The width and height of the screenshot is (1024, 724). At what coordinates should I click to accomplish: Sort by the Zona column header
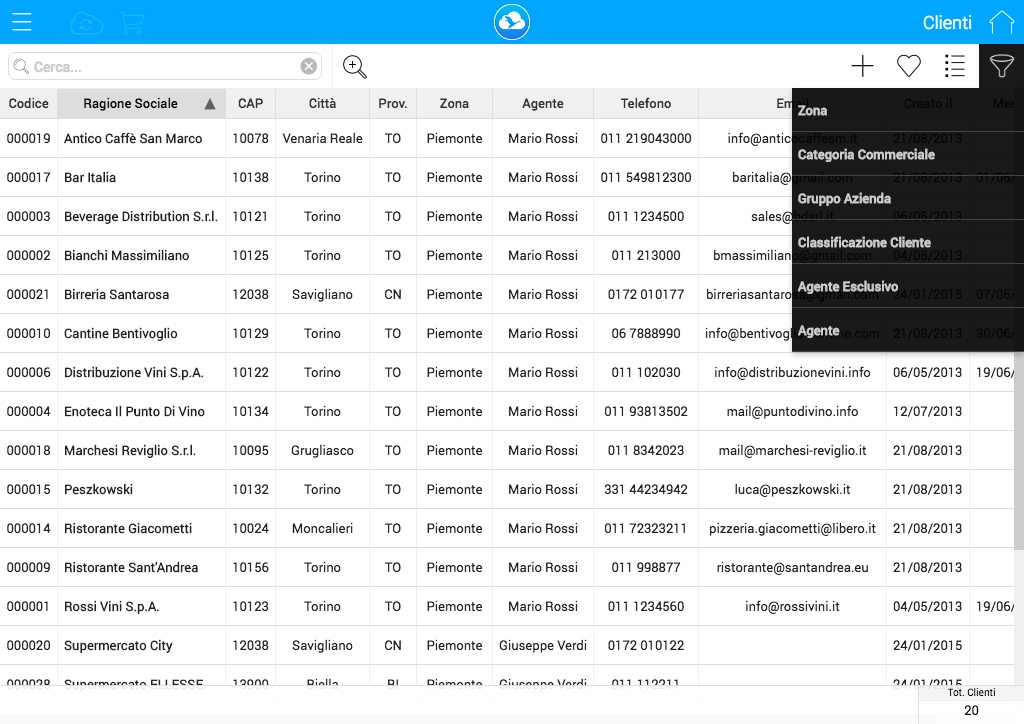(455, 103)
